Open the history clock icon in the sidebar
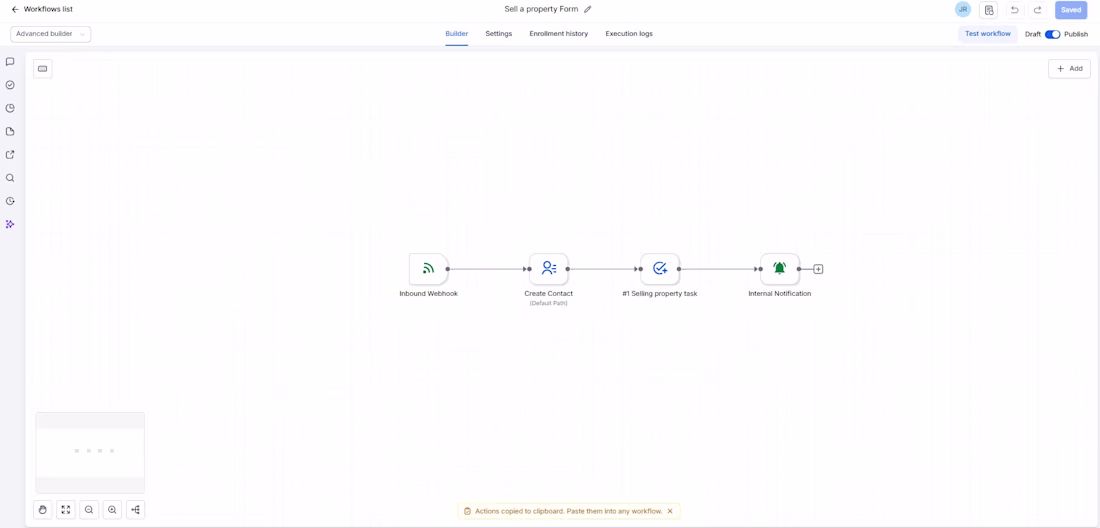The image size is (1100, 528). [10, 201]
